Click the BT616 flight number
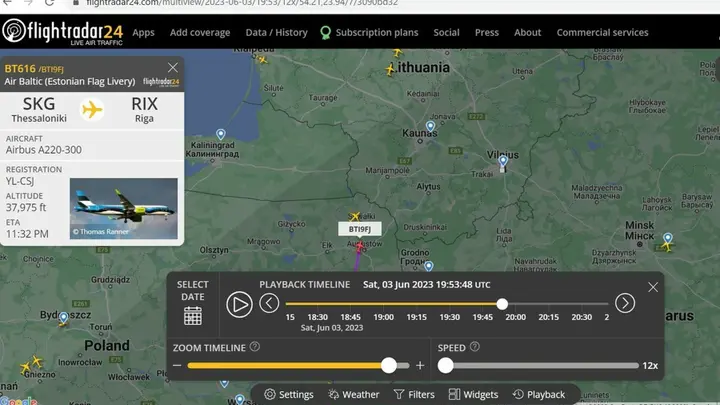This screenshot has width=720, height=405. (x=20, y=68)
